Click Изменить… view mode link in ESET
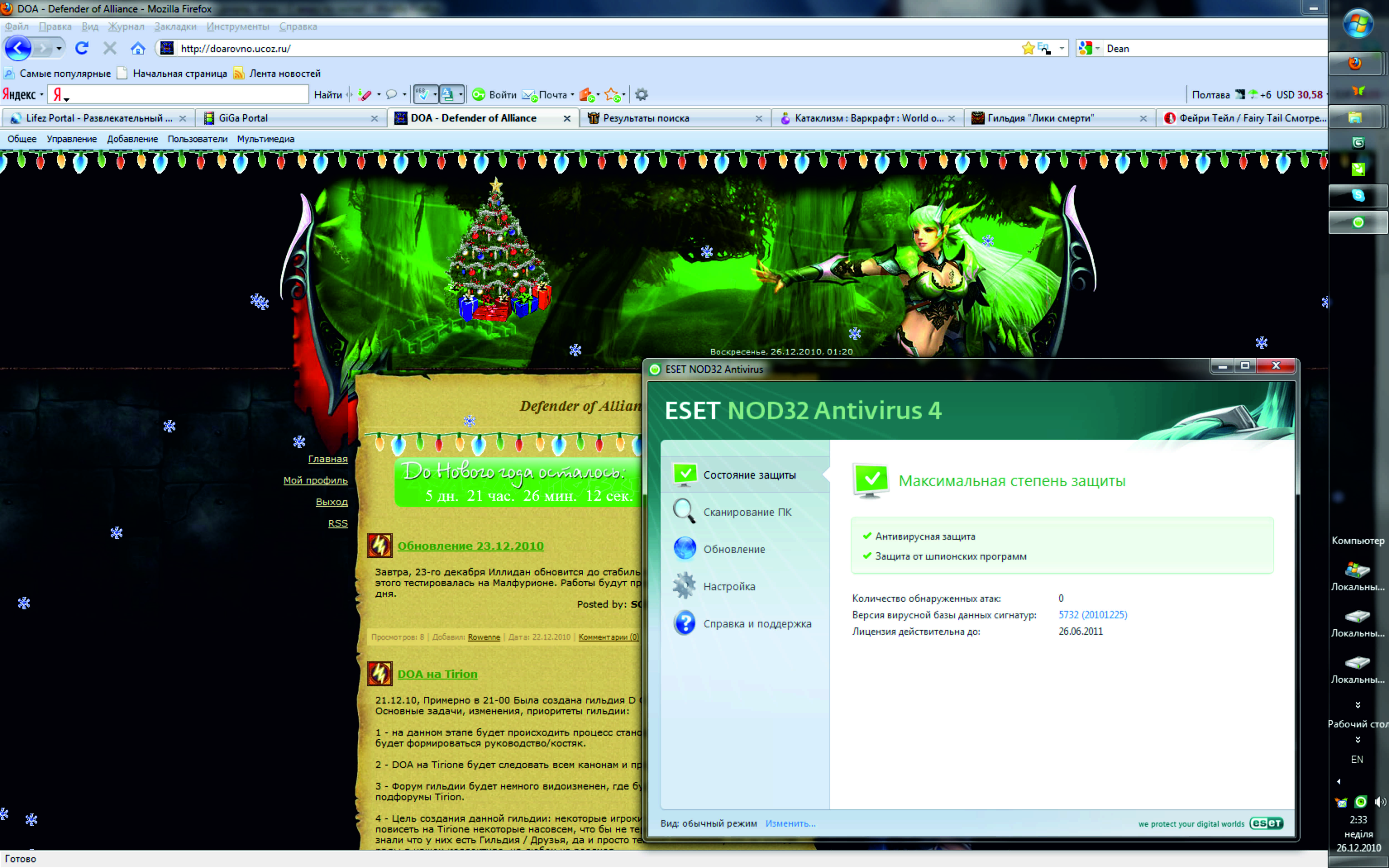The image size is (1389, 868). click(790, 823)
